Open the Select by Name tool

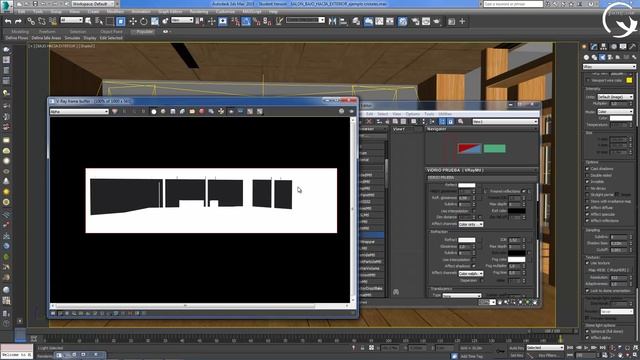point(99,21)
